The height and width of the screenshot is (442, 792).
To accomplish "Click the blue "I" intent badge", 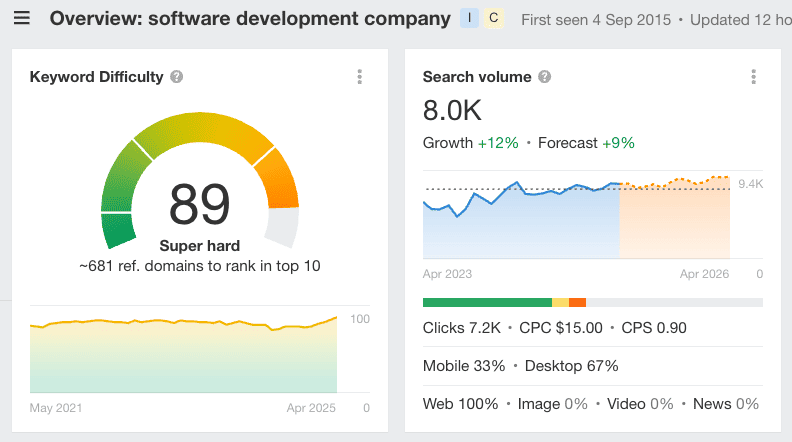I will [469, 19].
